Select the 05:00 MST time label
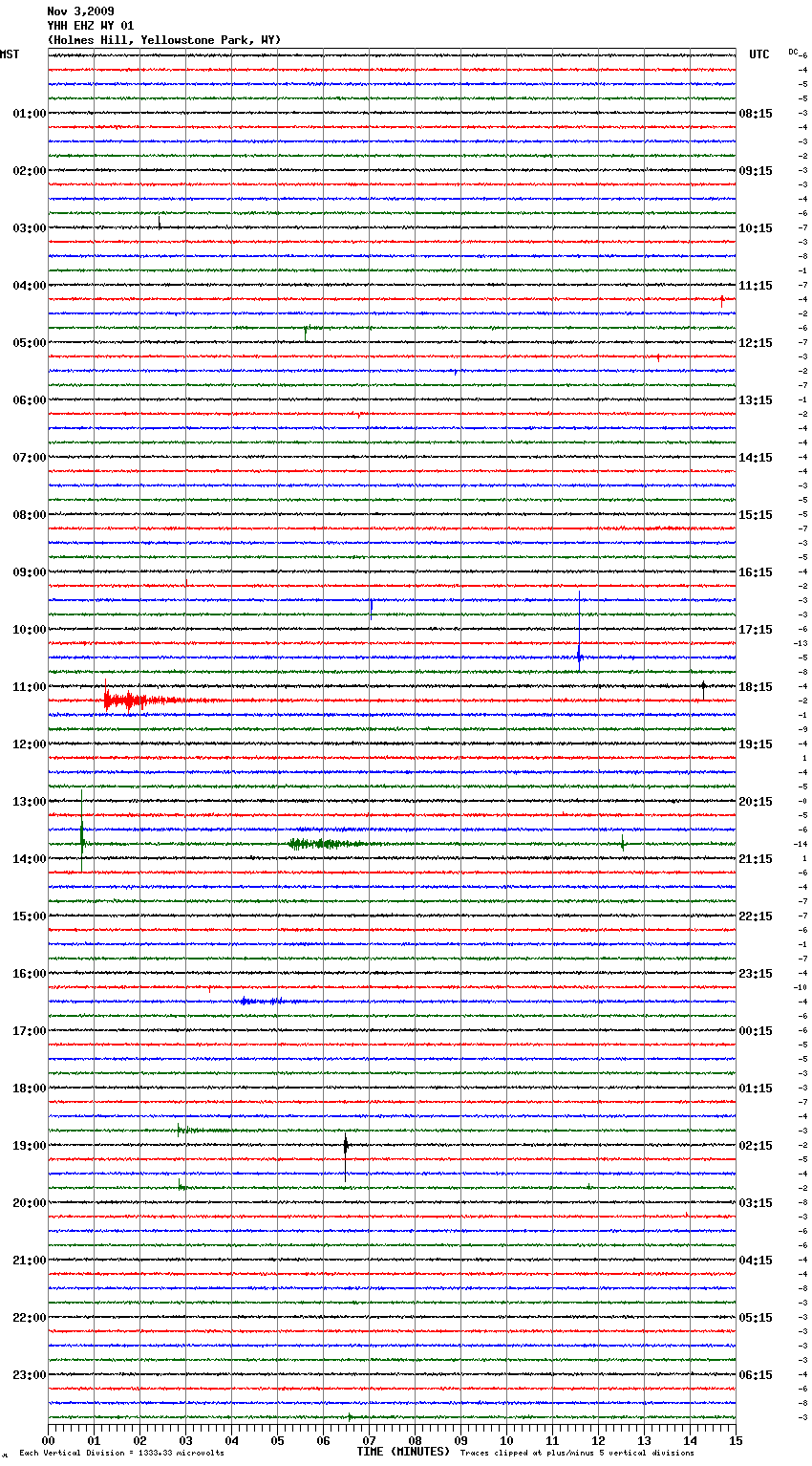This screenshot has width=812, height=1466. point(30,343)
